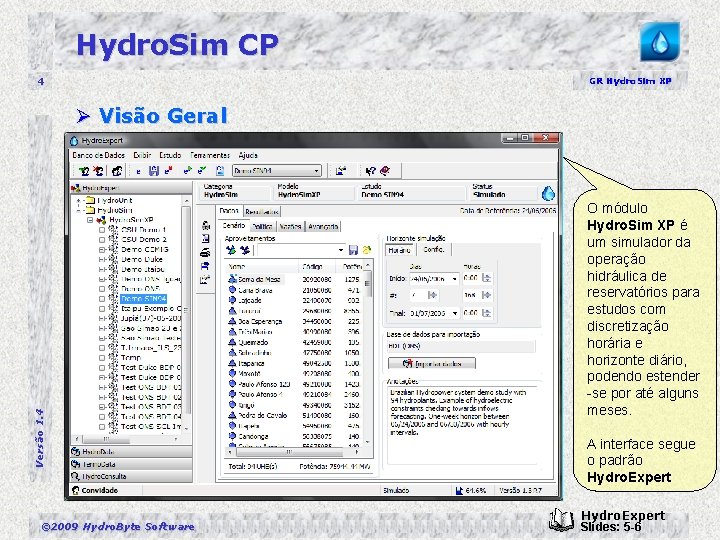This screenshot has width=720, height=540.
Task: Open the study selection dropdown in toolbar
Action: [x=316, y=171]
